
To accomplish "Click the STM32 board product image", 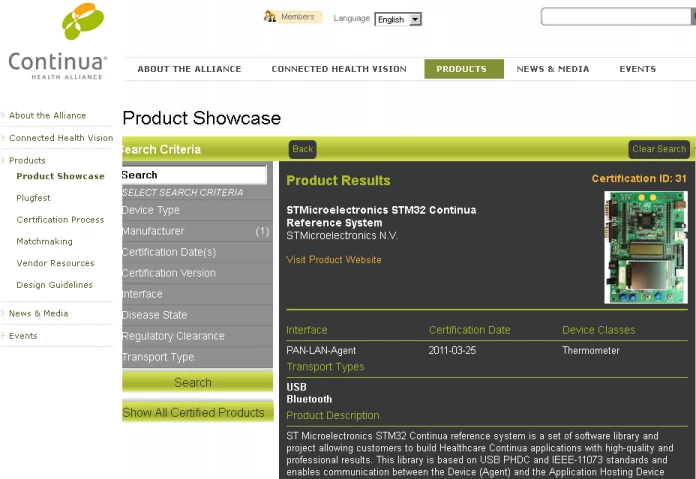I will pos(646,247).
